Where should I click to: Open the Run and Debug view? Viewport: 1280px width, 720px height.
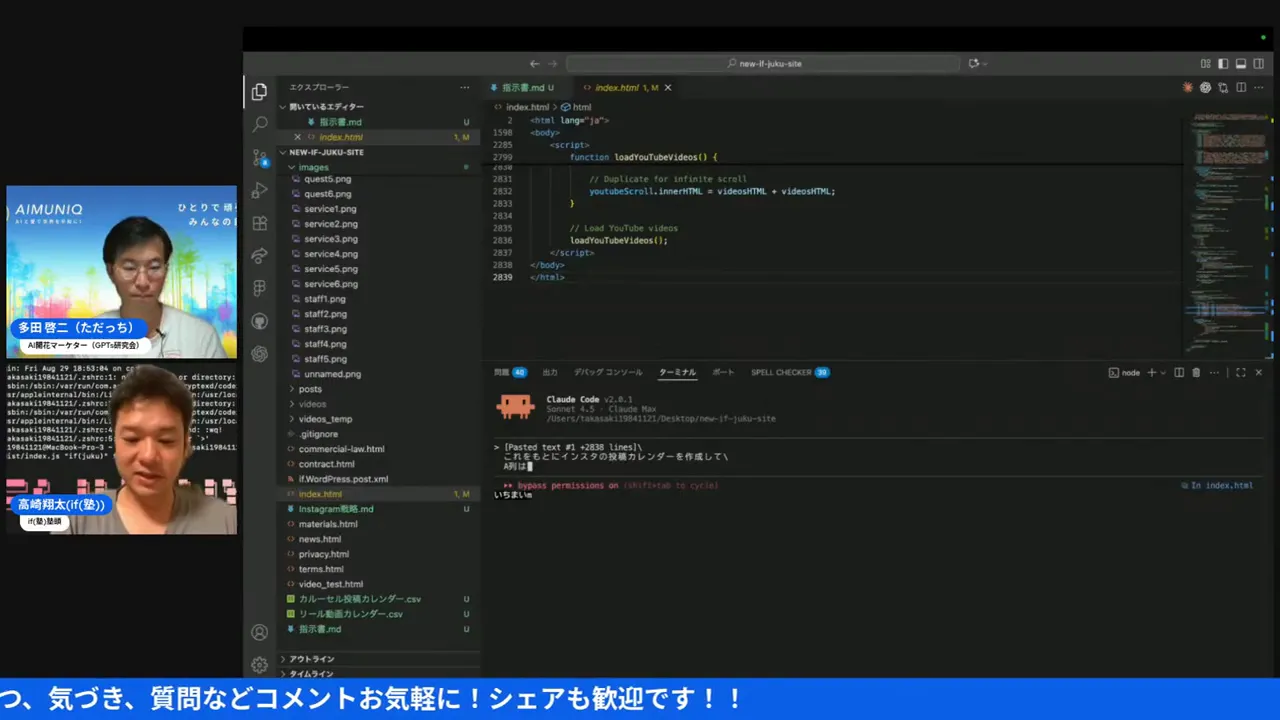260,190
